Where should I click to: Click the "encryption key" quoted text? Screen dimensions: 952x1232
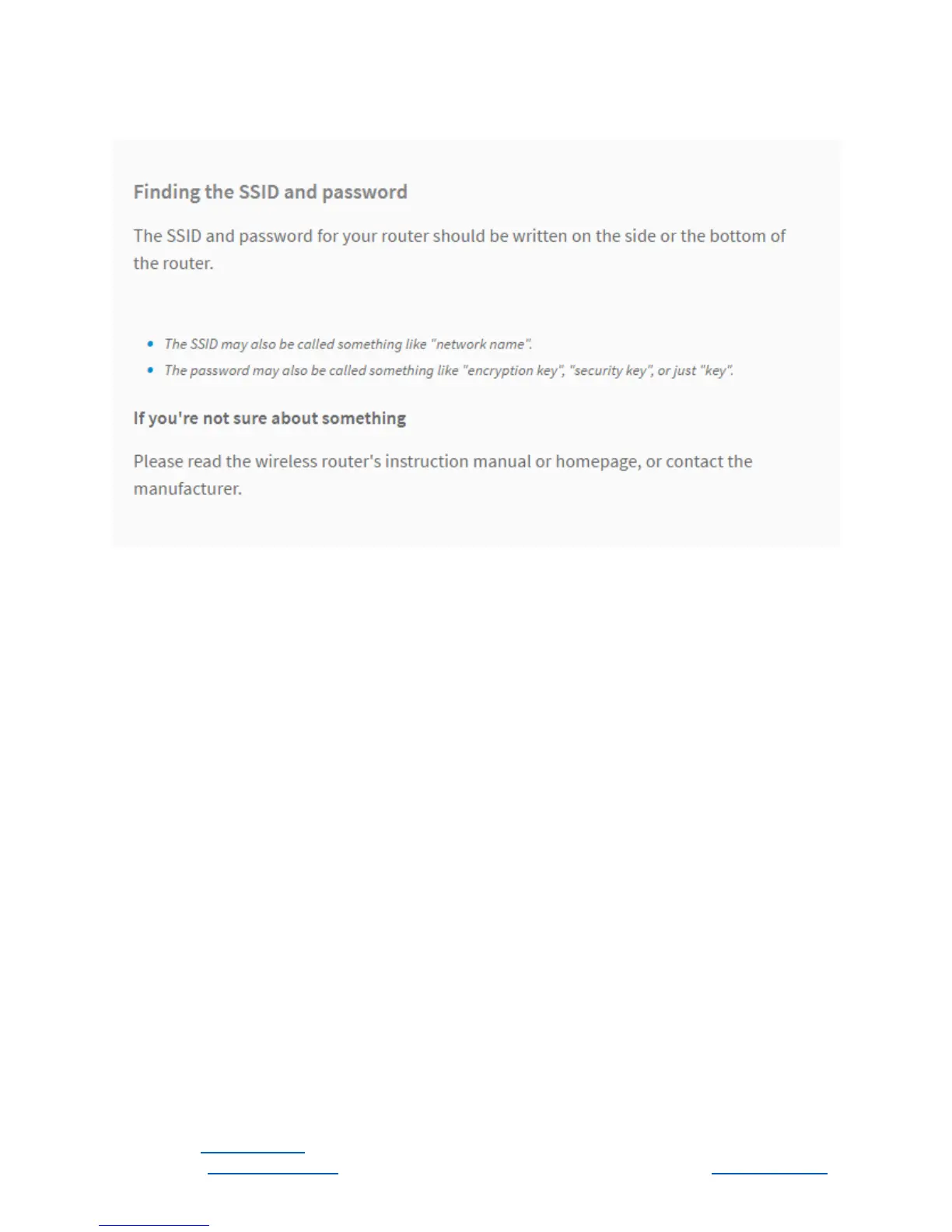(513, 371)
